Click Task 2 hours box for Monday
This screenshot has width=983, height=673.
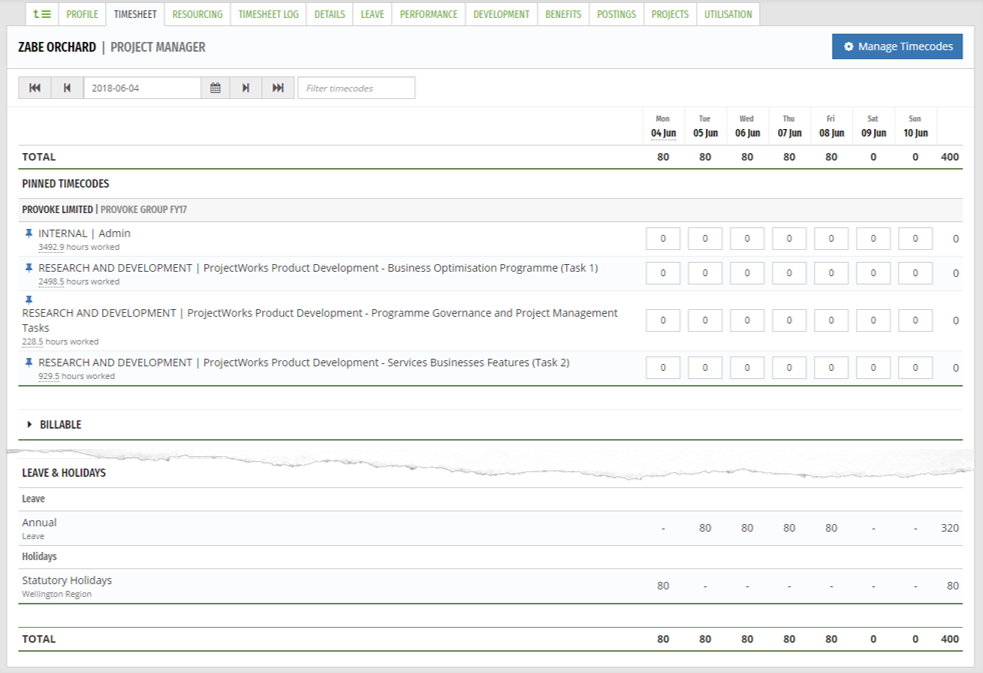click(x=663, y=368)
